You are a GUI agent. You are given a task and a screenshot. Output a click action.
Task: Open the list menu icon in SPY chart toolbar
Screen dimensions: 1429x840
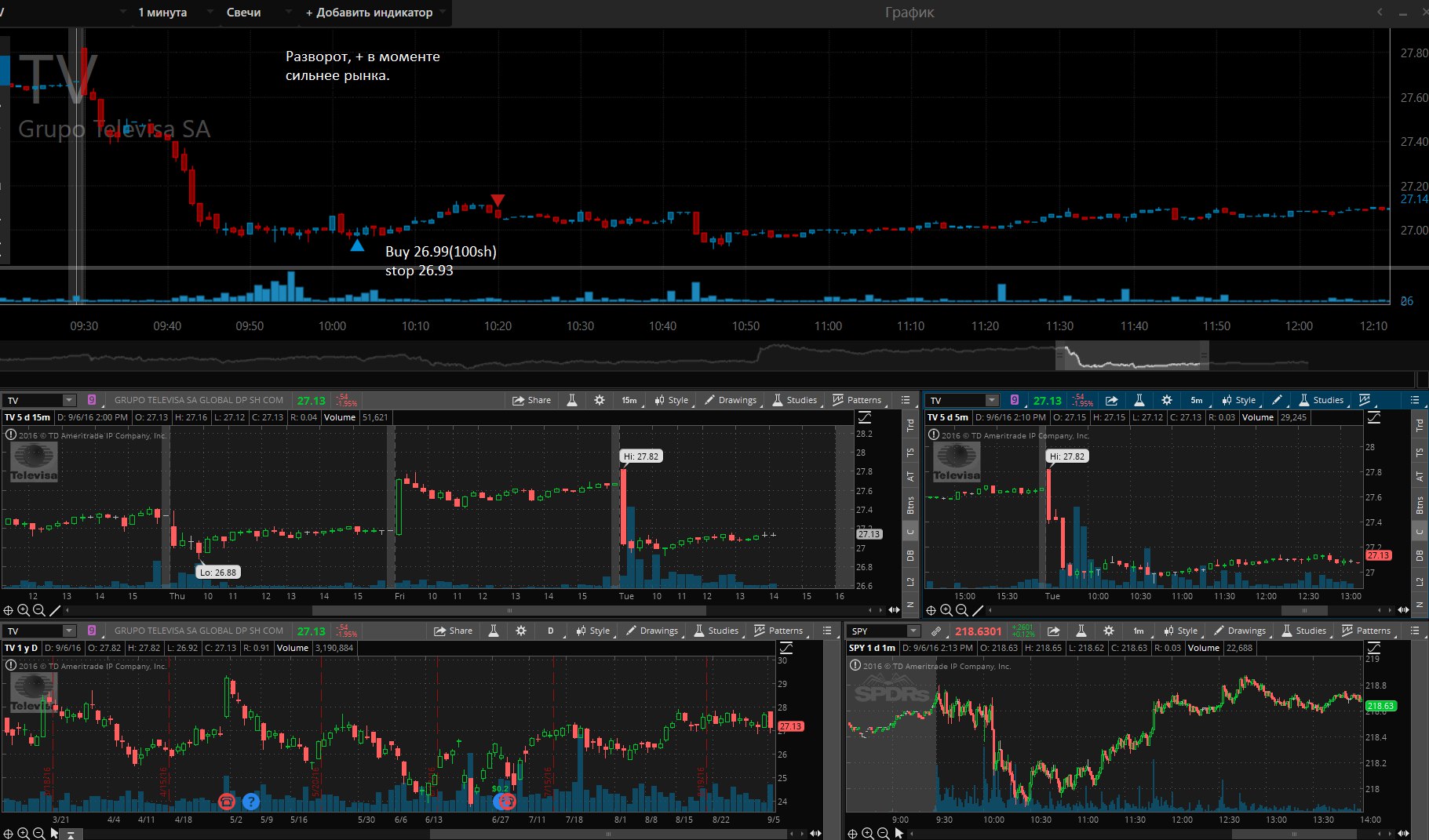pyautogui.click(x=1415, y=631)
